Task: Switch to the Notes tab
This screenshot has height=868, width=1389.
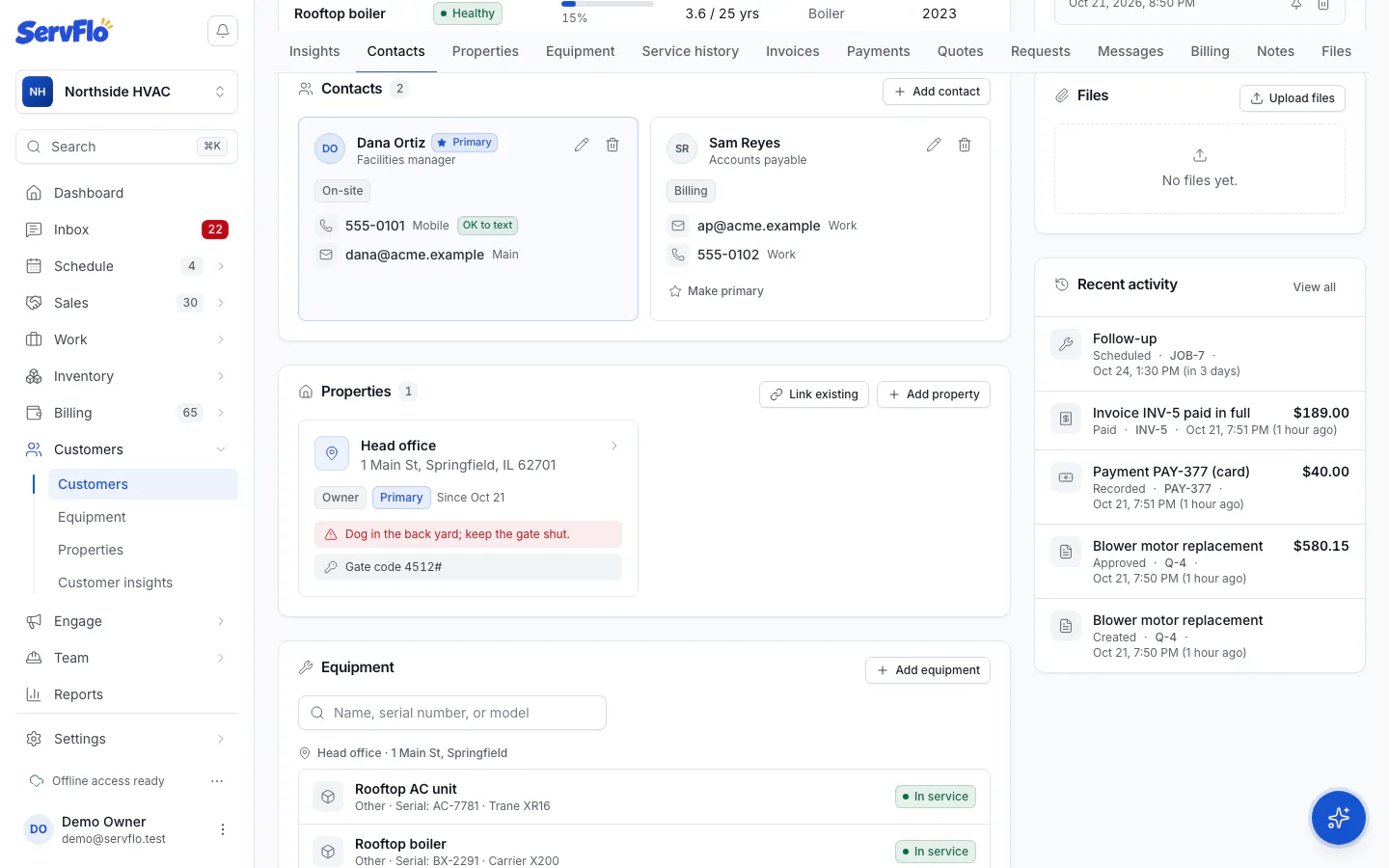Action: click(x=1275, y=51)
